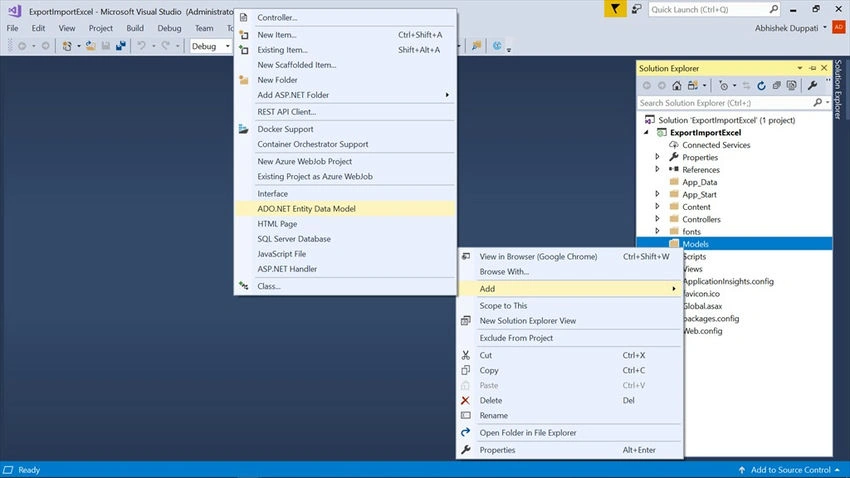This screenshot has height=478, width=850.
Task: Select Docker Support menu entry
Action: (345, 129)
